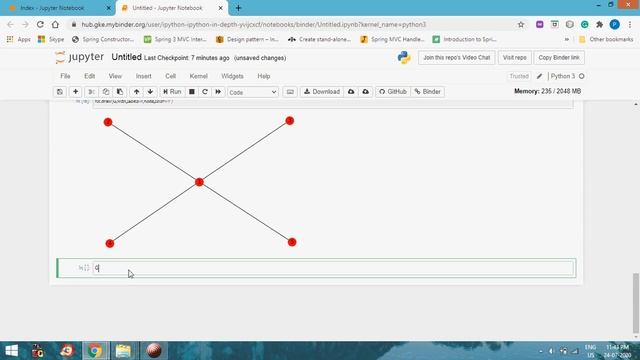Open the Kernel menu

click(x=198, y=76)
